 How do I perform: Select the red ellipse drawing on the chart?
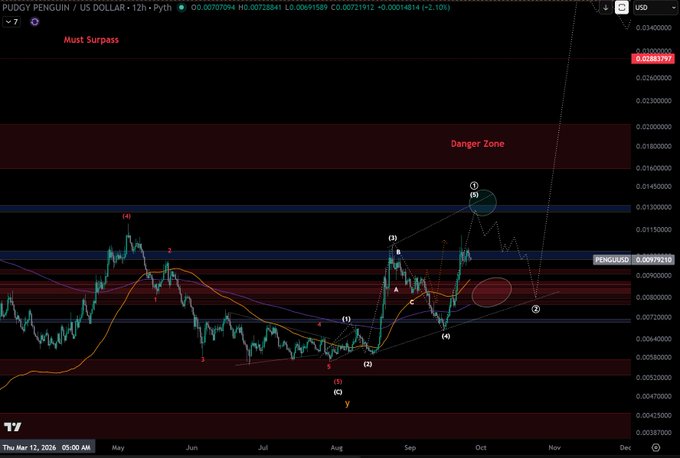[x=491, y=291]
